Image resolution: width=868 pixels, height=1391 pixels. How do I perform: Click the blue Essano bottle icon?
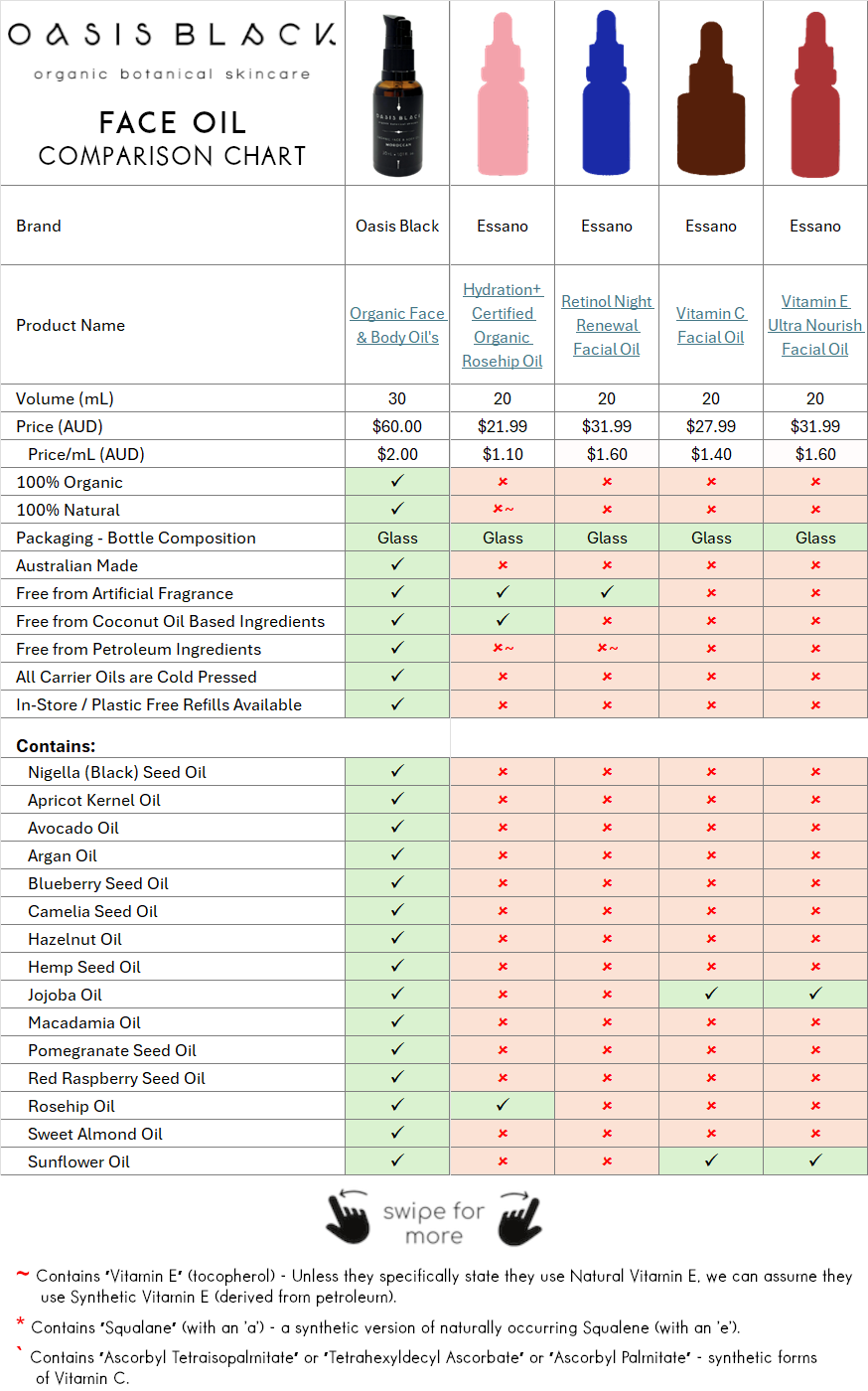click(x=607, y=95)
